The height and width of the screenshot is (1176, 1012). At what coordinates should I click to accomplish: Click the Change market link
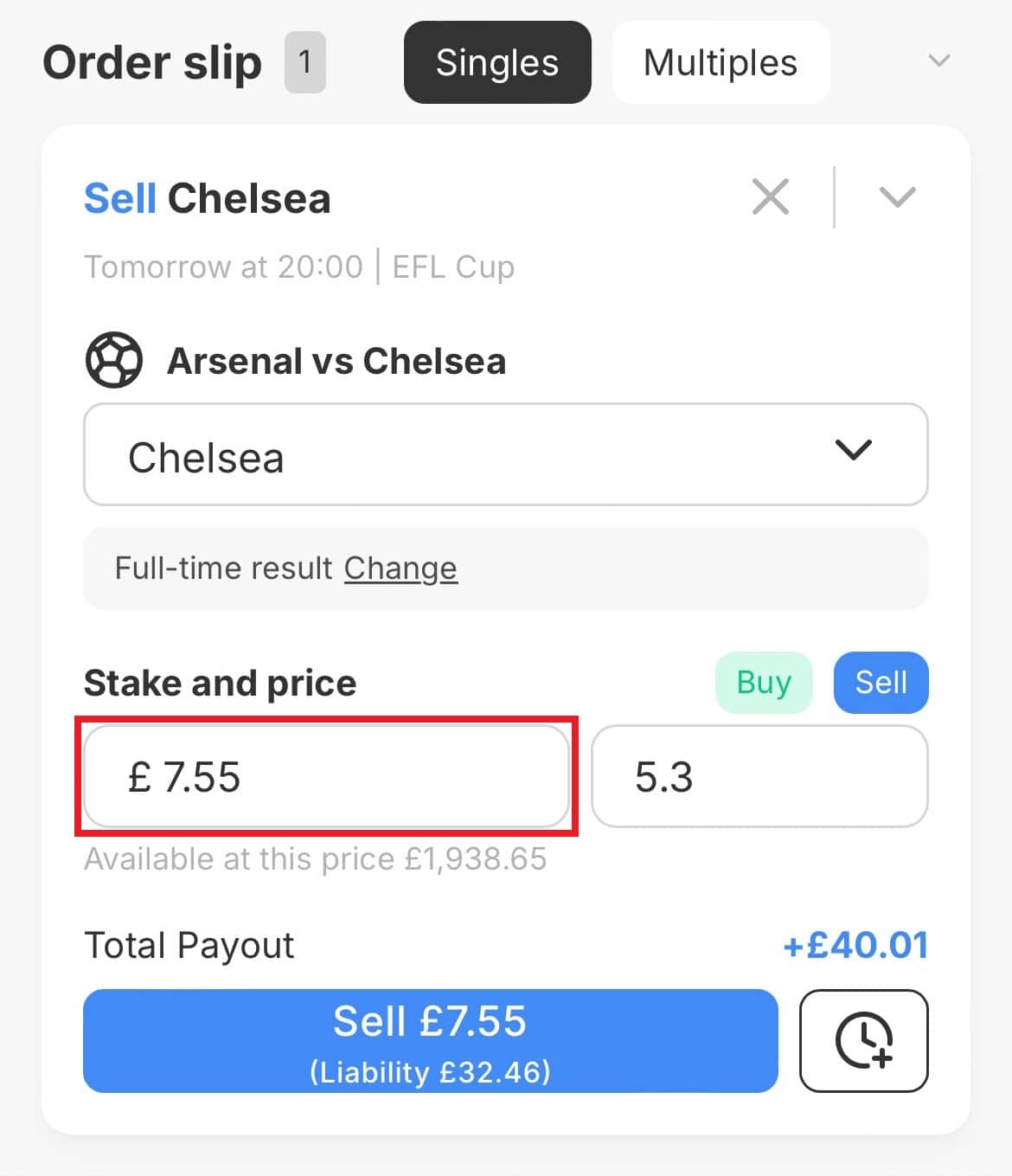click(x=400, y=569)
